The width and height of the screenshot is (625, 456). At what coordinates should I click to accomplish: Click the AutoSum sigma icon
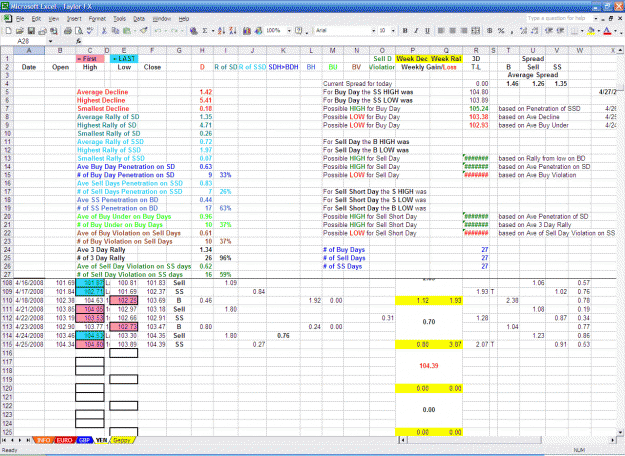[x=204, y=31]
